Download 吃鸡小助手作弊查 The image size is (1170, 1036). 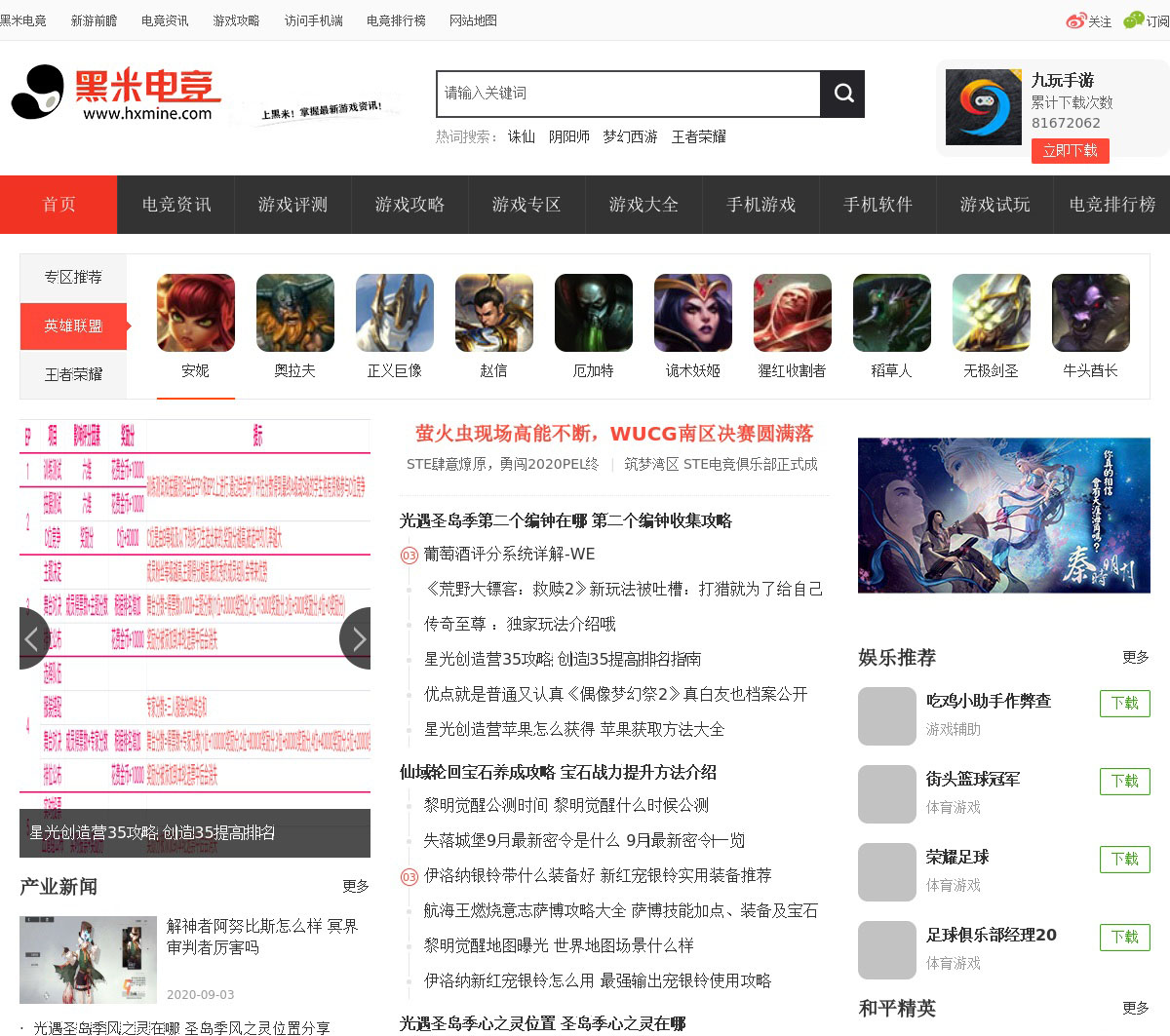click(x=1124, y=703)
